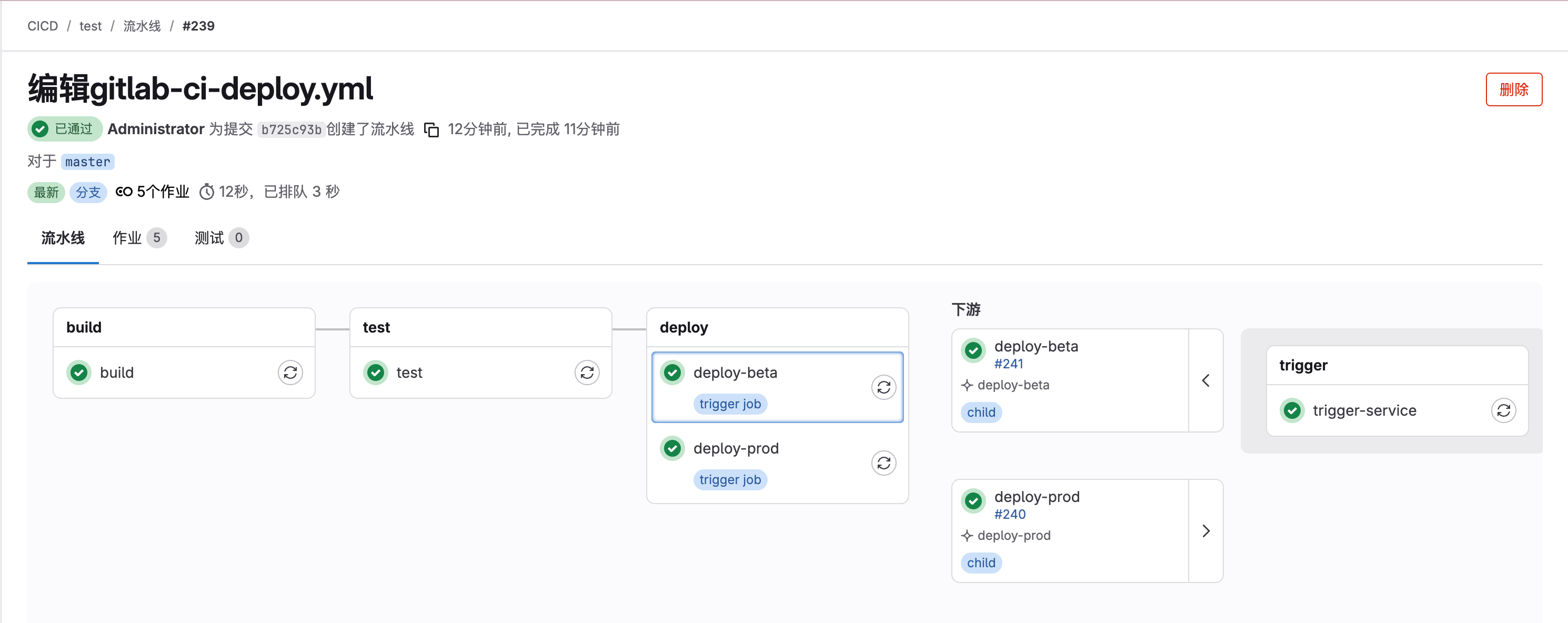1568x623 pixels.
Task: Retry the build job
Action: pyautogui.click(x=290, y=372)
